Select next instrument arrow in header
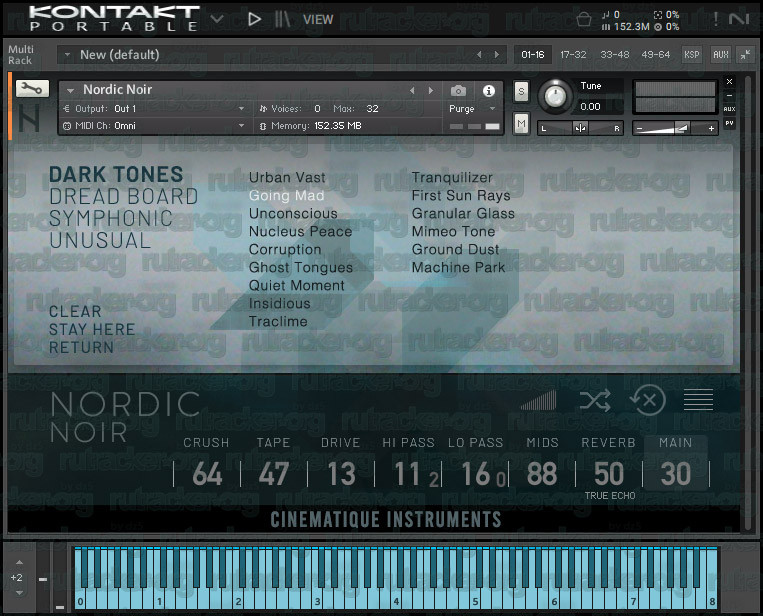The image size is (763, 616). click(430, 91)
